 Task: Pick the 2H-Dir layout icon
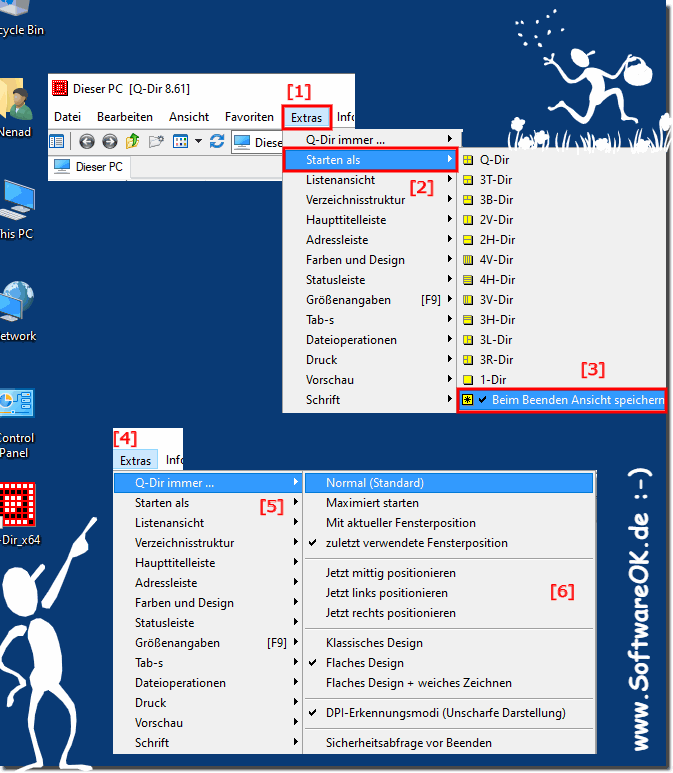468,240
